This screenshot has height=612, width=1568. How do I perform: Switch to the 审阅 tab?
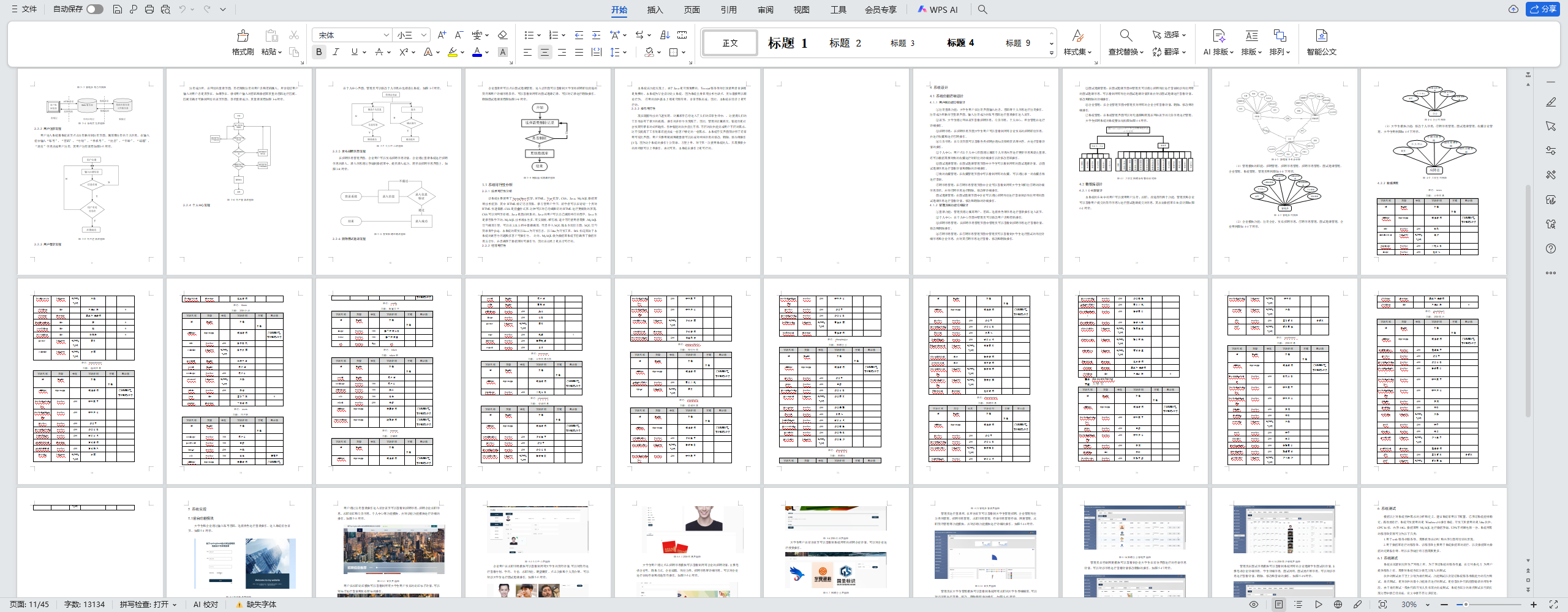pos(765,10)
